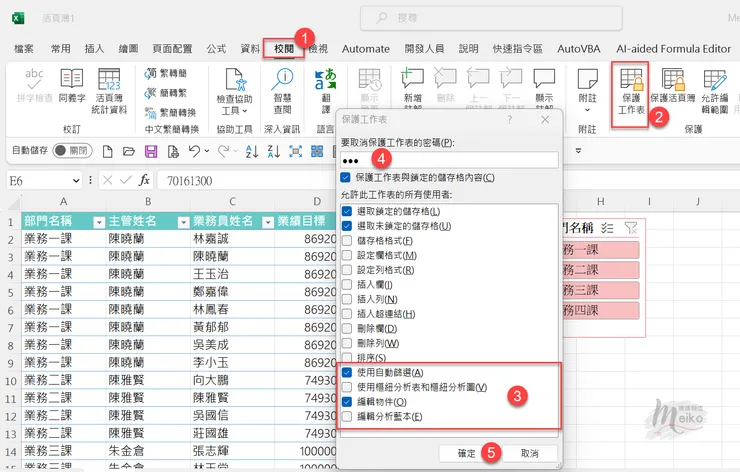The height and width of the screenshot is (472, 740).
Task: Click cell with 朱金倉 in row 14
Action: pos(148,451)
